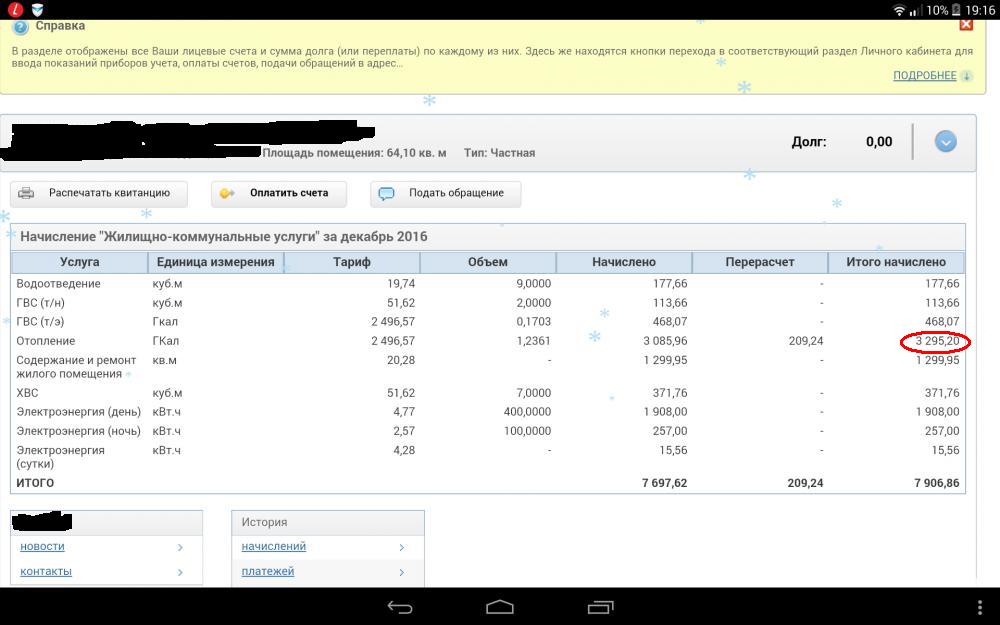1000x625 pixels.
Task: Click the Единица измерения column header
Action: 216,262
